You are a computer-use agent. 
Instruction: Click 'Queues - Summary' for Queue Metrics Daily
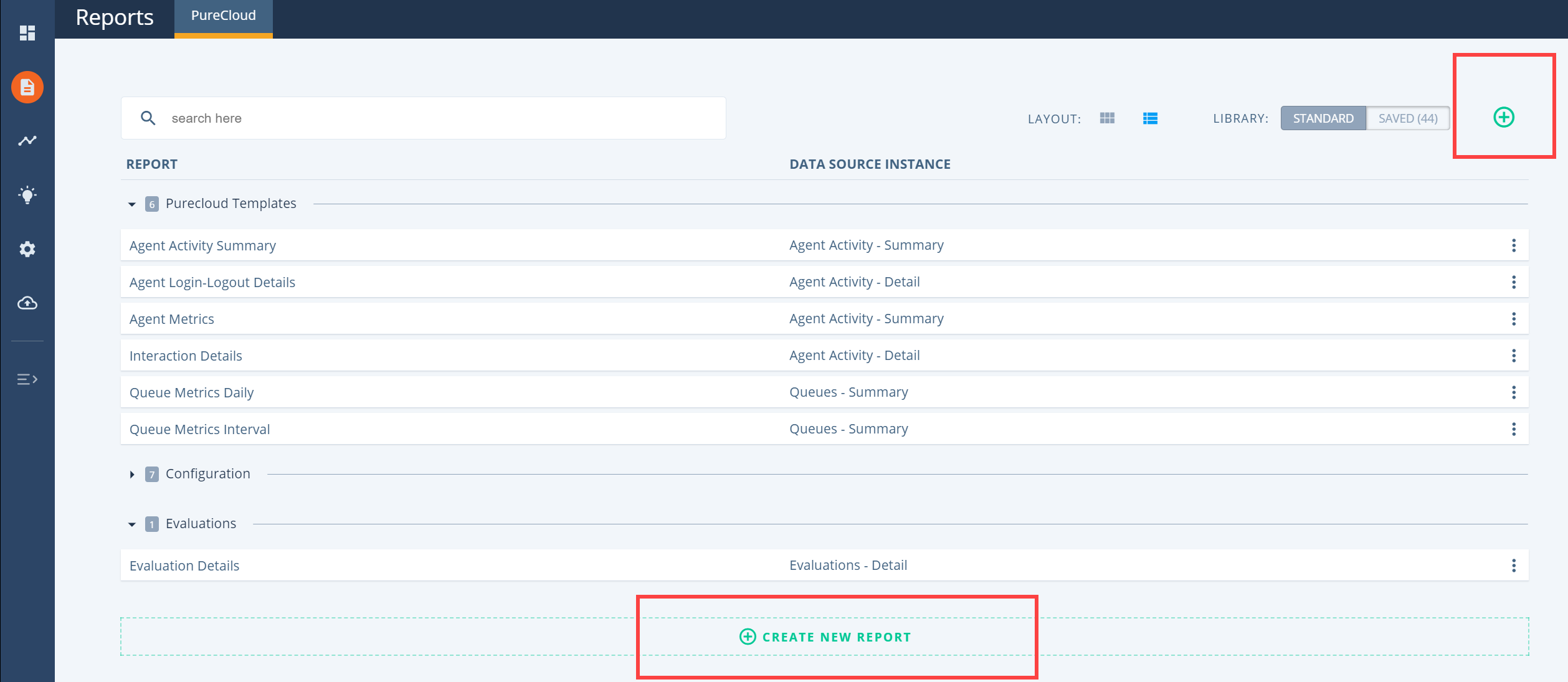pos(848,392)
